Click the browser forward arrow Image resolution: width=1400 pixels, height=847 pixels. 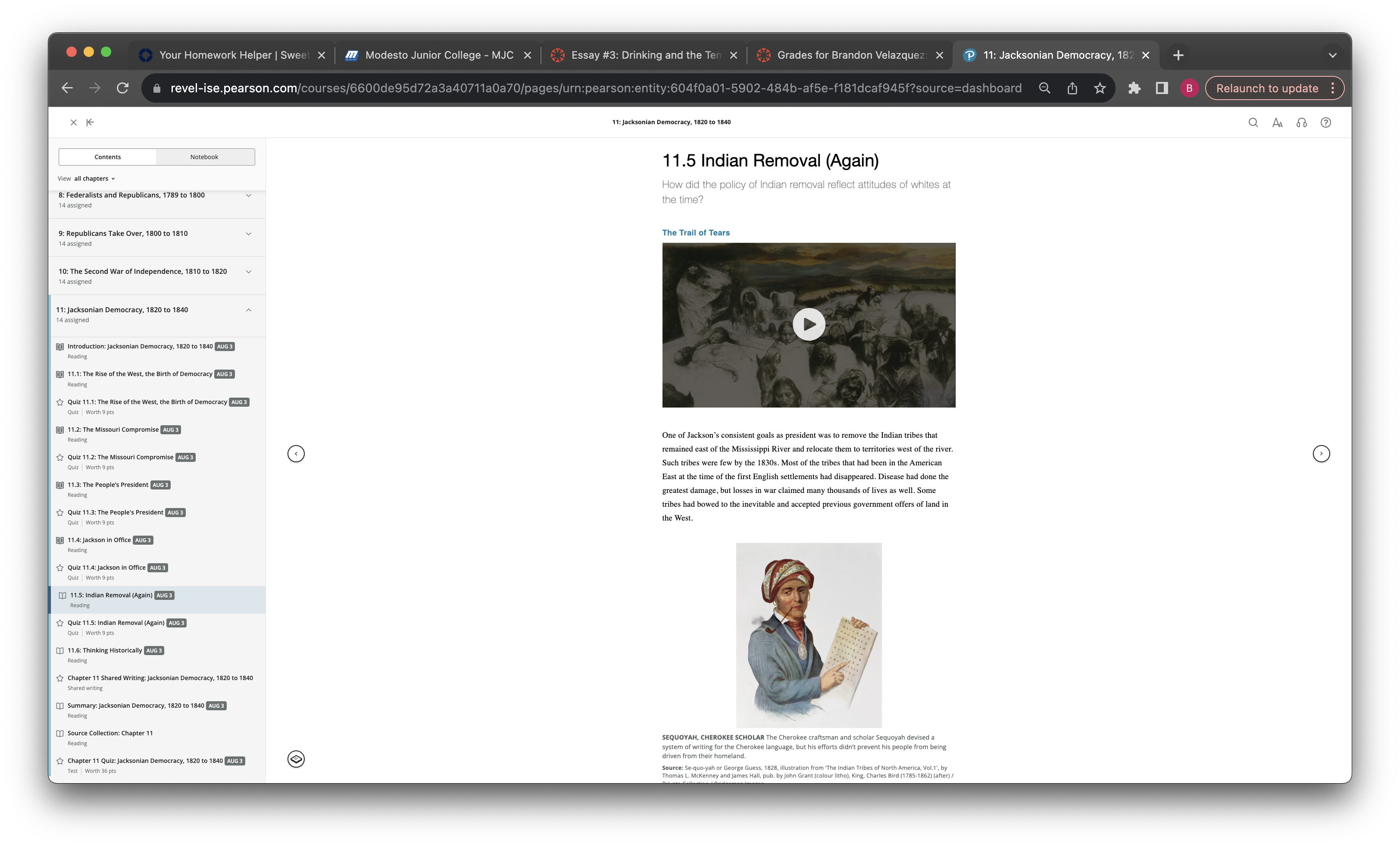click(x=95, y=88)
